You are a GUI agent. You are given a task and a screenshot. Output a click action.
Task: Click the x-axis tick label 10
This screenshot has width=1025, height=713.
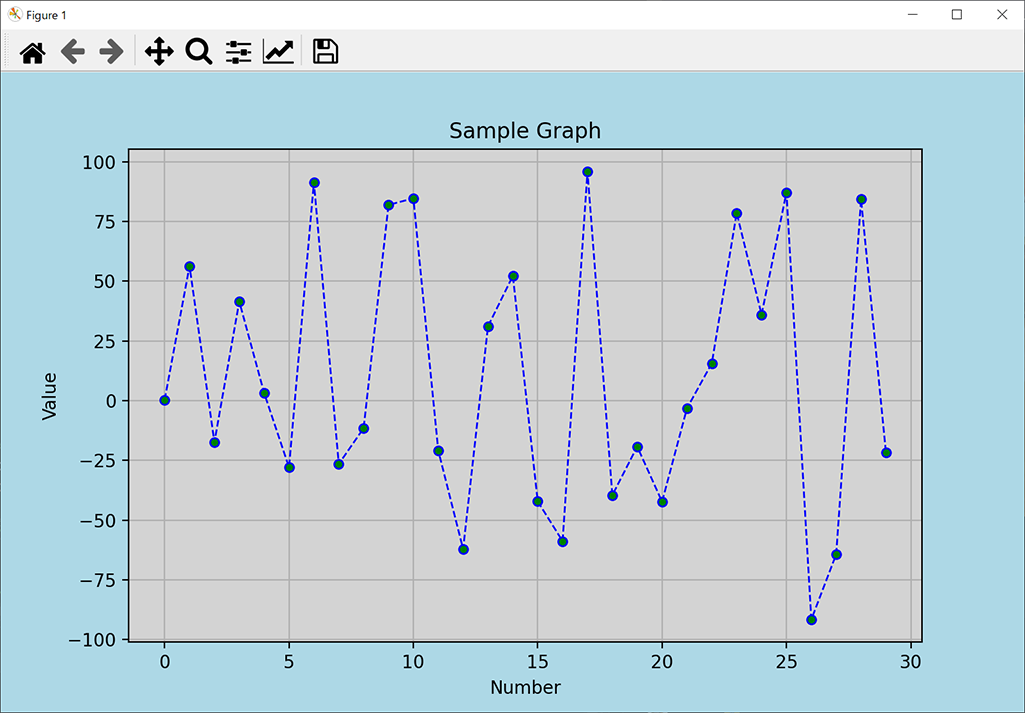point(413,662)
